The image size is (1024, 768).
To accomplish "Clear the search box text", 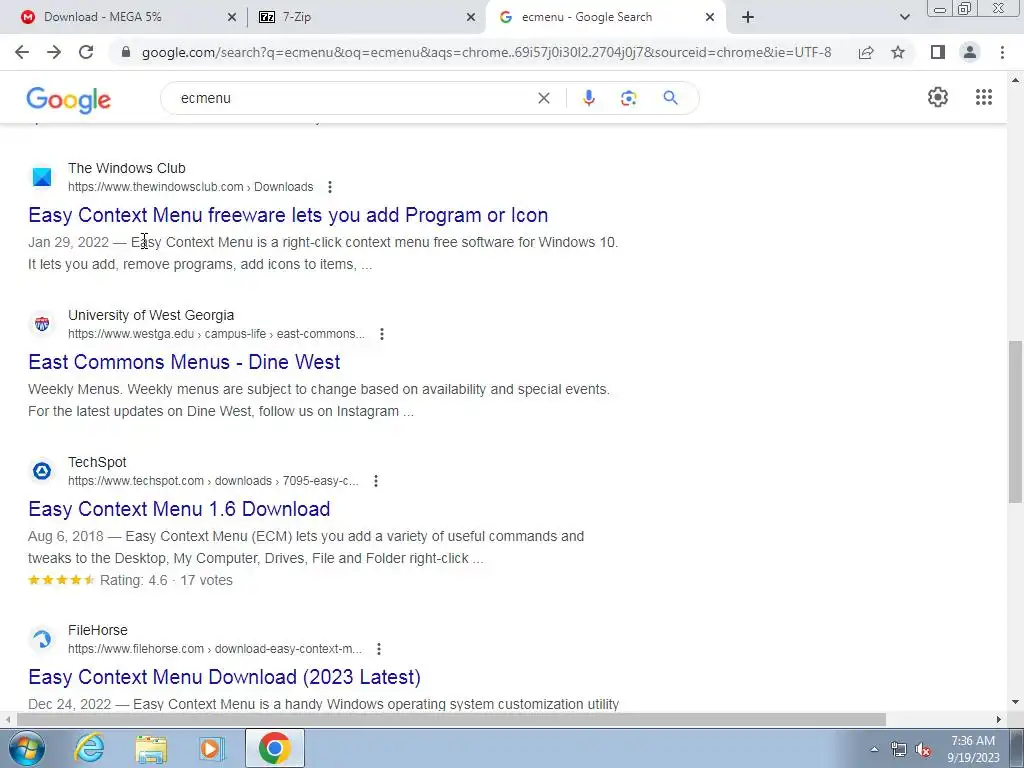I will 543,98.
